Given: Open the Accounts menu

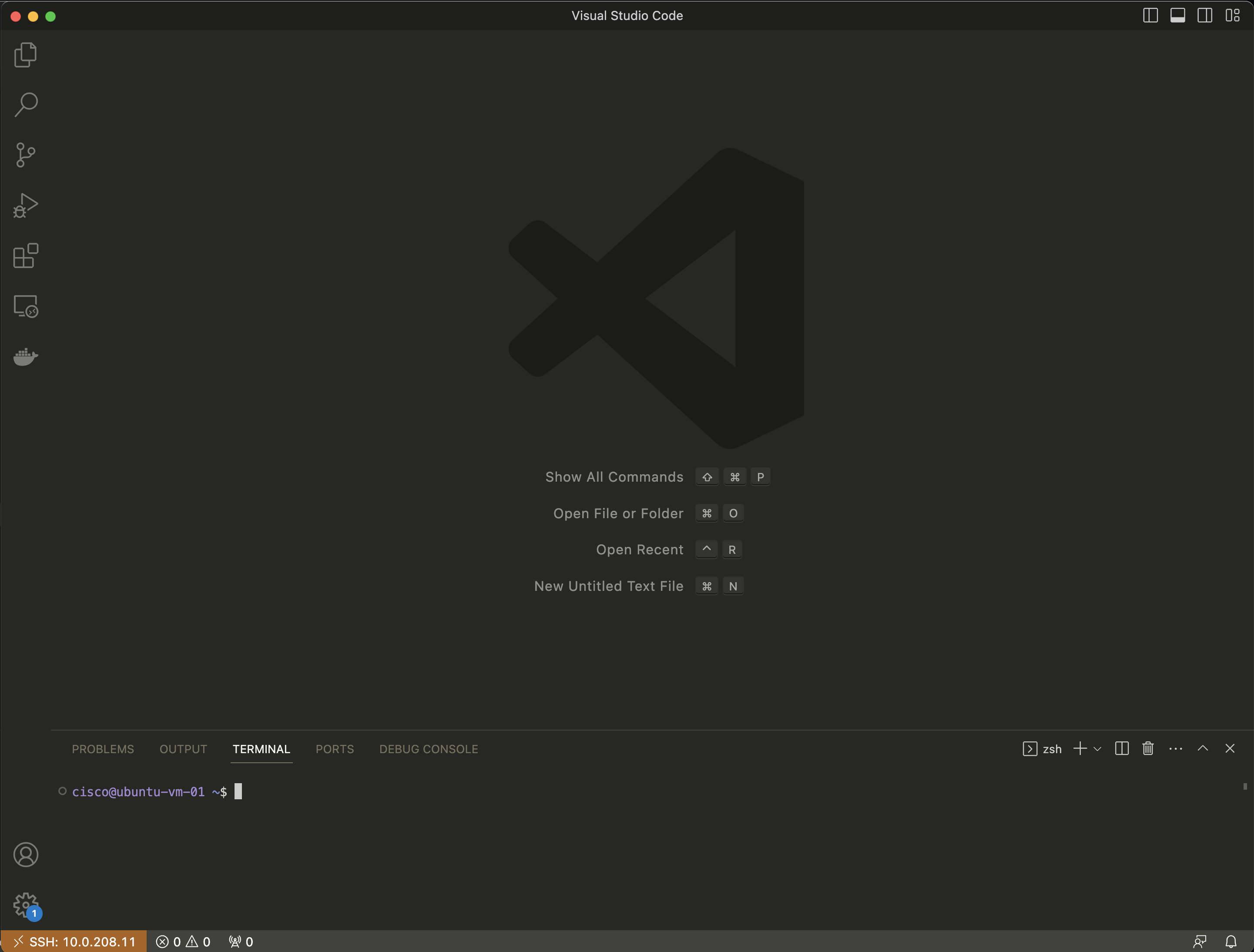Looking at the screenshot, I should pyautogui.click(x=26, y=855).
